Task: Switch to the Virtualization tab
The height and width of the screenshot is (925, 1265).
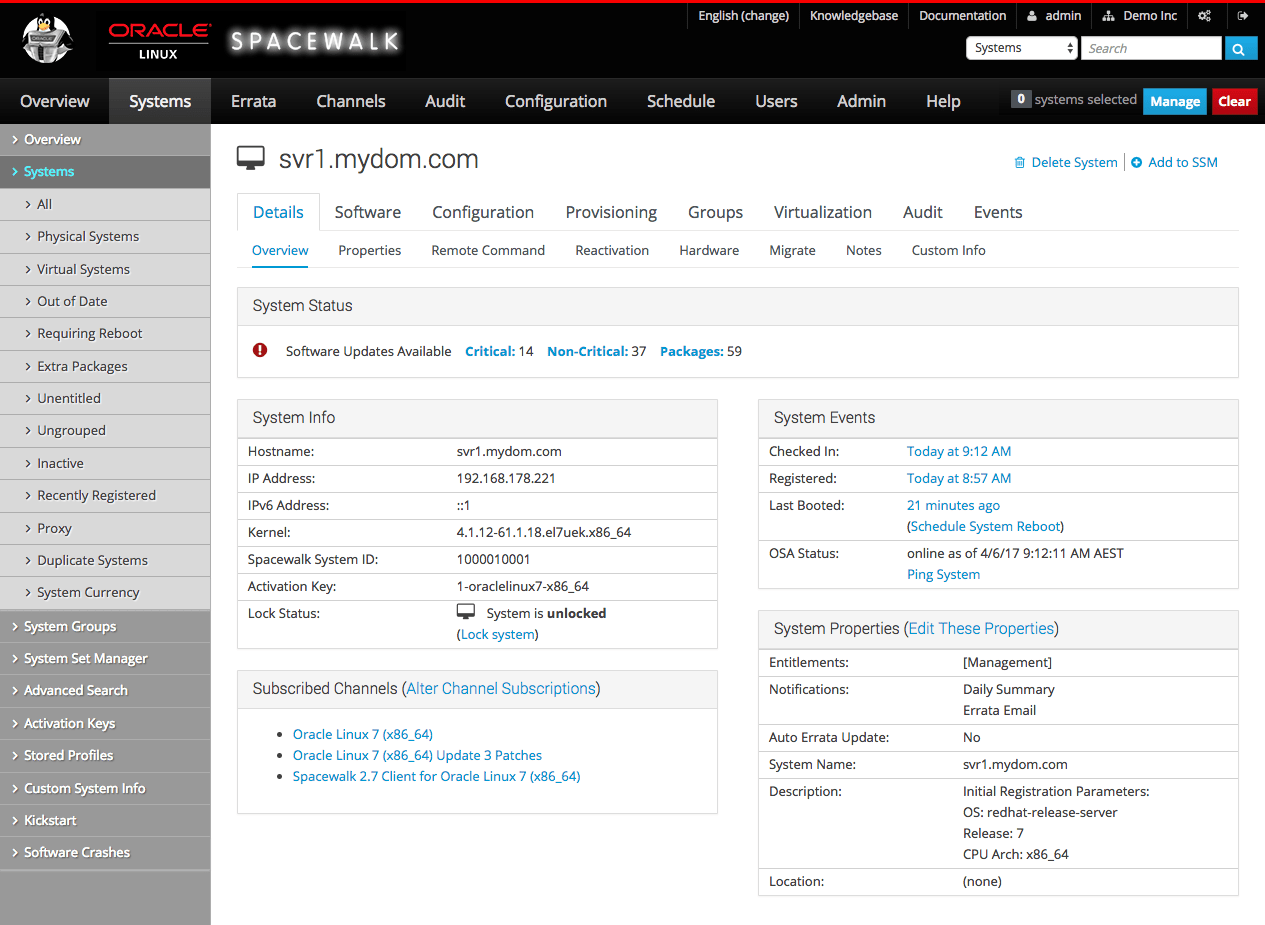Action: tap(823, 212)
